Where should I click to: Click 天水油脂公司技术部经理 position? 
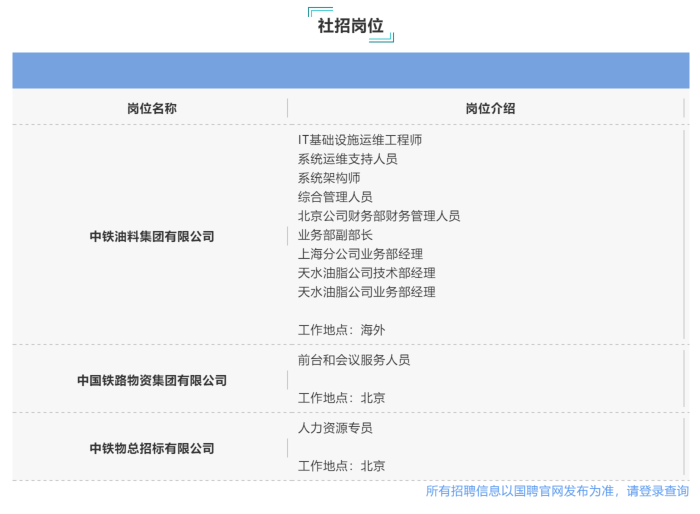click(366, 273)
